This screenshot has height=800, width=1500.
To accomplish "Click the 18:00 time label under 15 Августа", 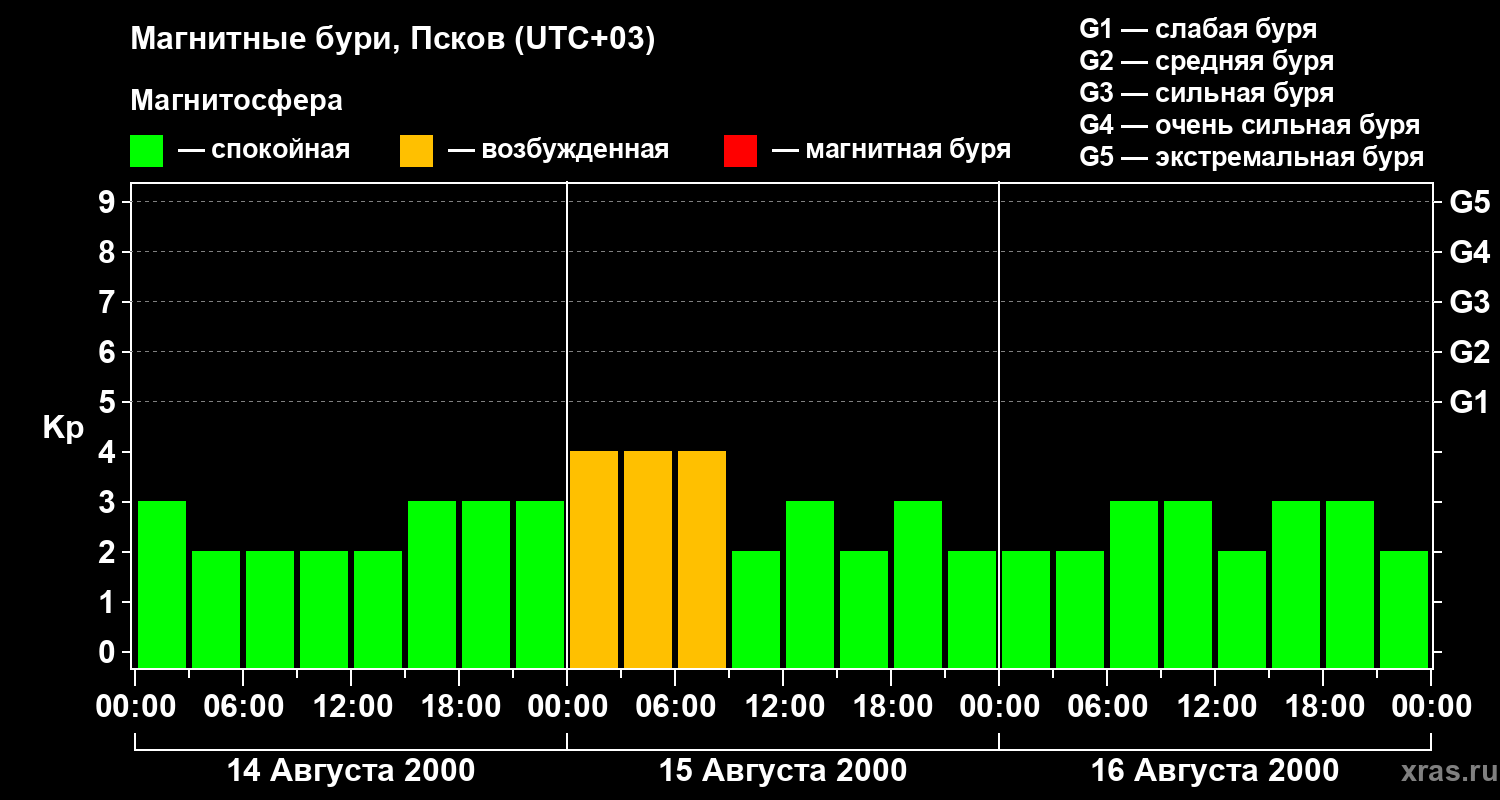I will tap(891, 707).
